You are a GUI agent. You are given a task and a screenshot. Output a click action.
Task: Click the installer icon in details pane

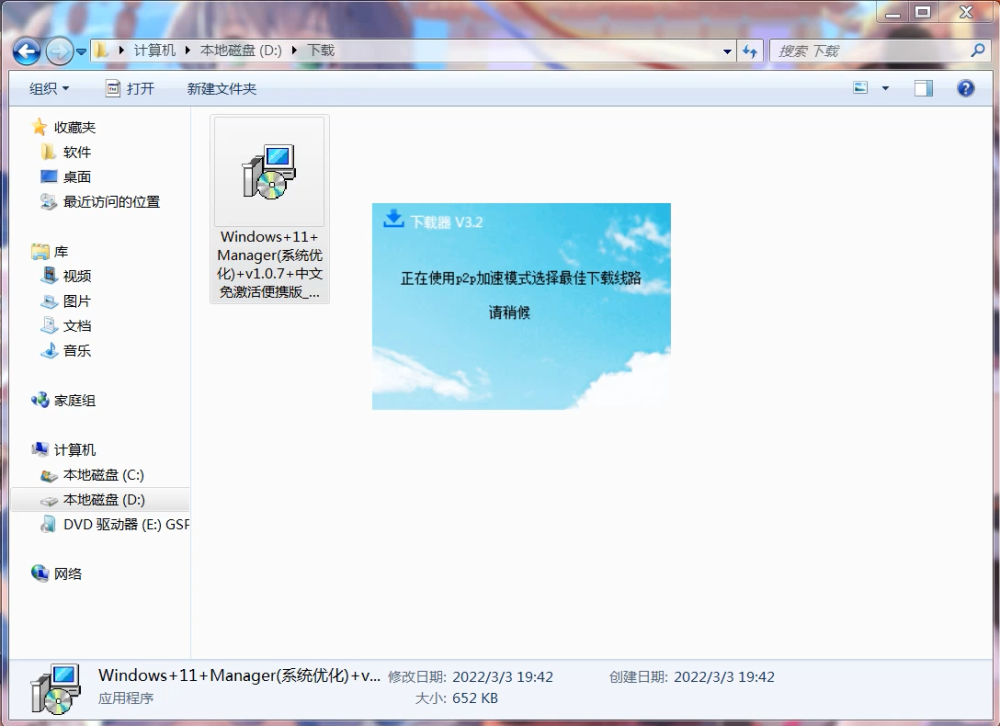pos(55,689)
